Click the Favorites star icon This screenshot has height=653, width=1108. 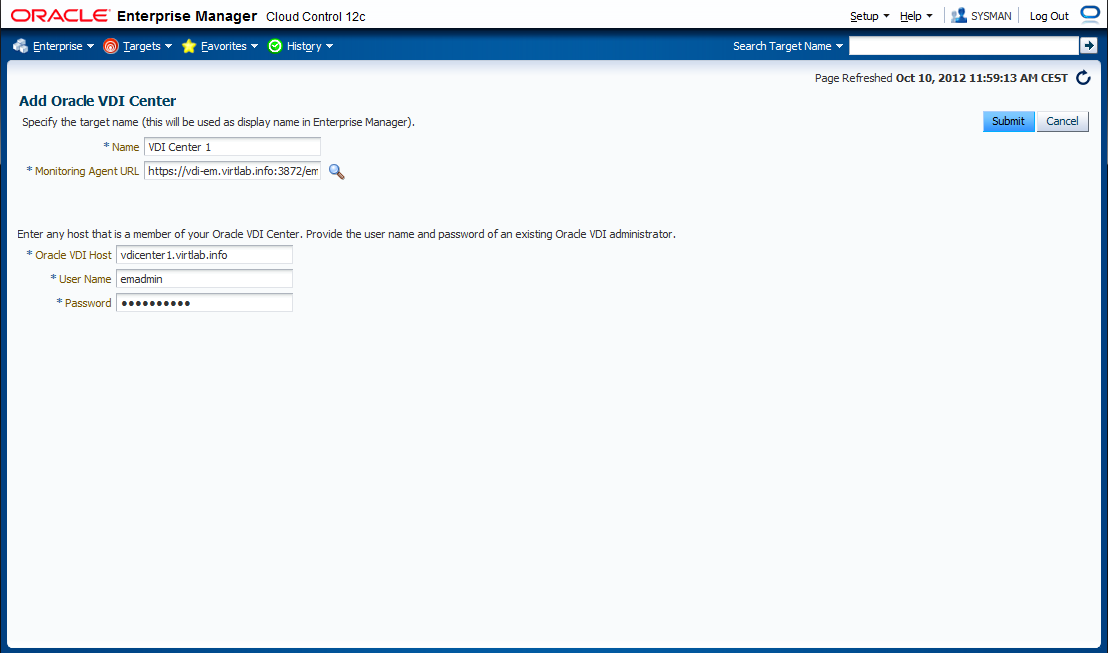coord(189,46)
